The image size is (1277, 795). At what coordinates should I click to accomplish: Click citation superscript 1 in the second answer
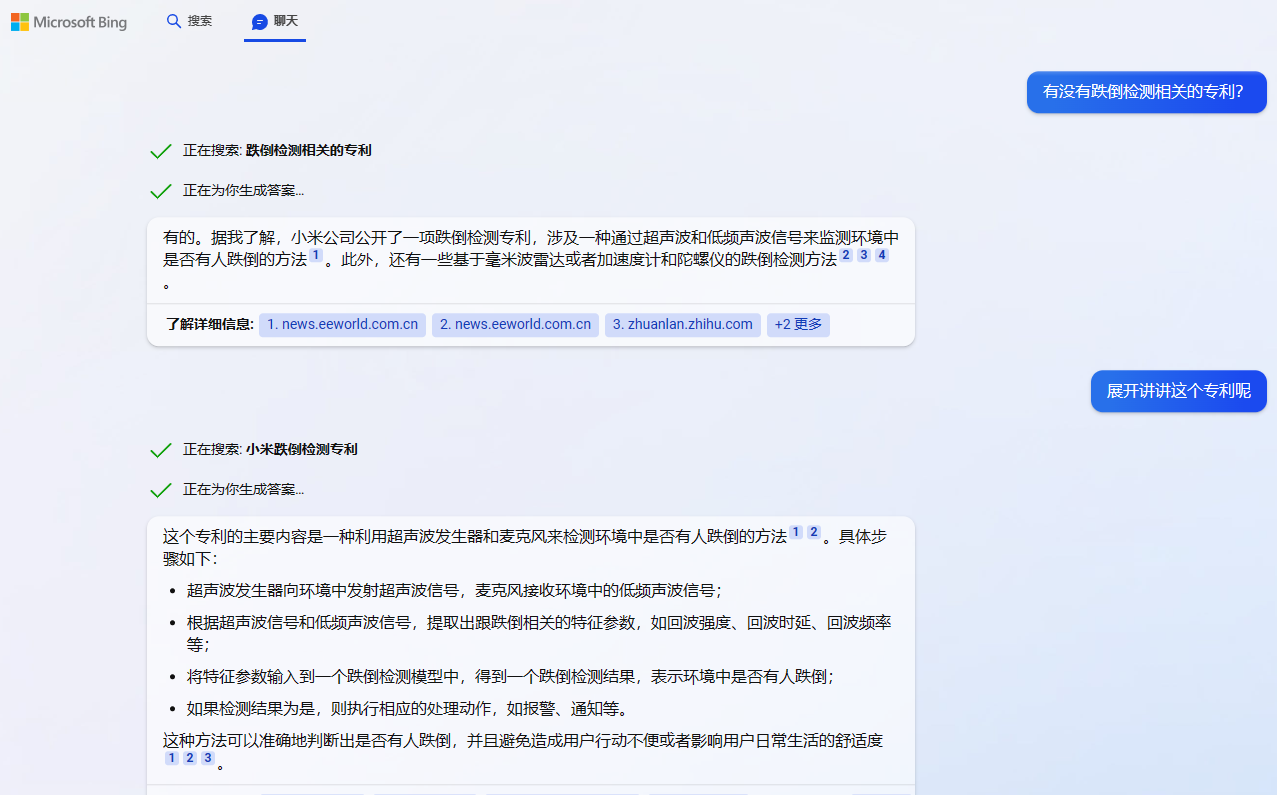coord(795,532)
